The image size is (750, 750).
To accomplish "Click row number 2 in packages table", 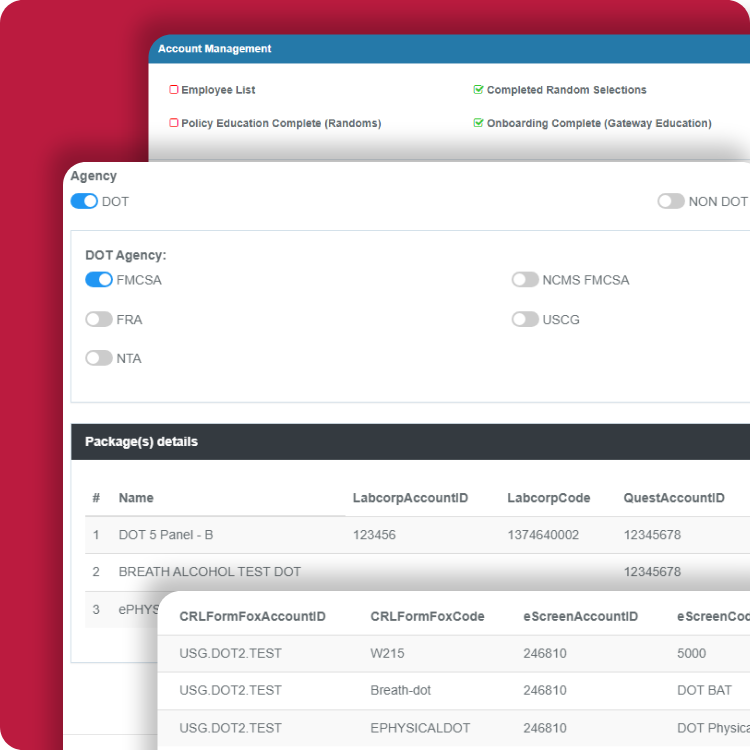I will click(x=96, y=572).
